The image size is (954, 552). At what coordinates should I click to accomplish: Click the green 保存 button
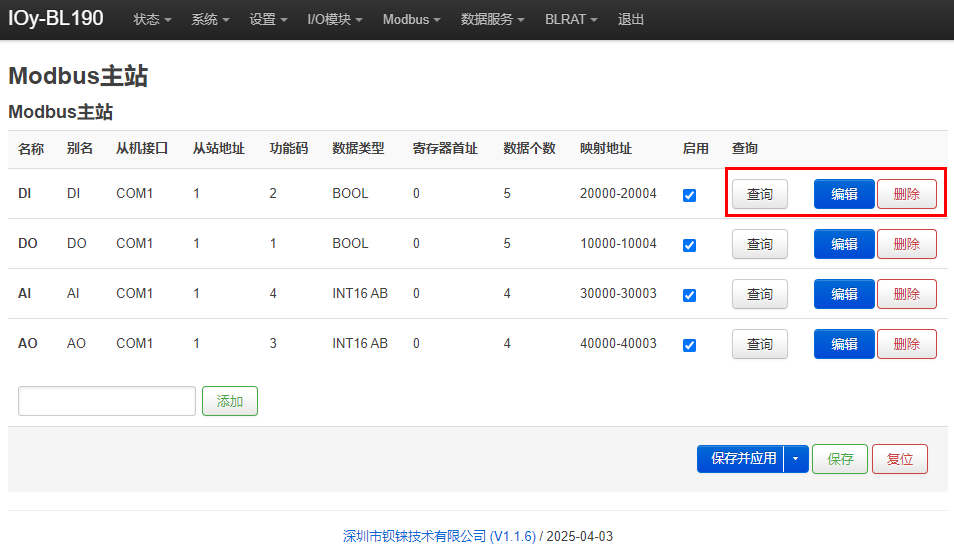pyautogui.click(x=840, y=459)
